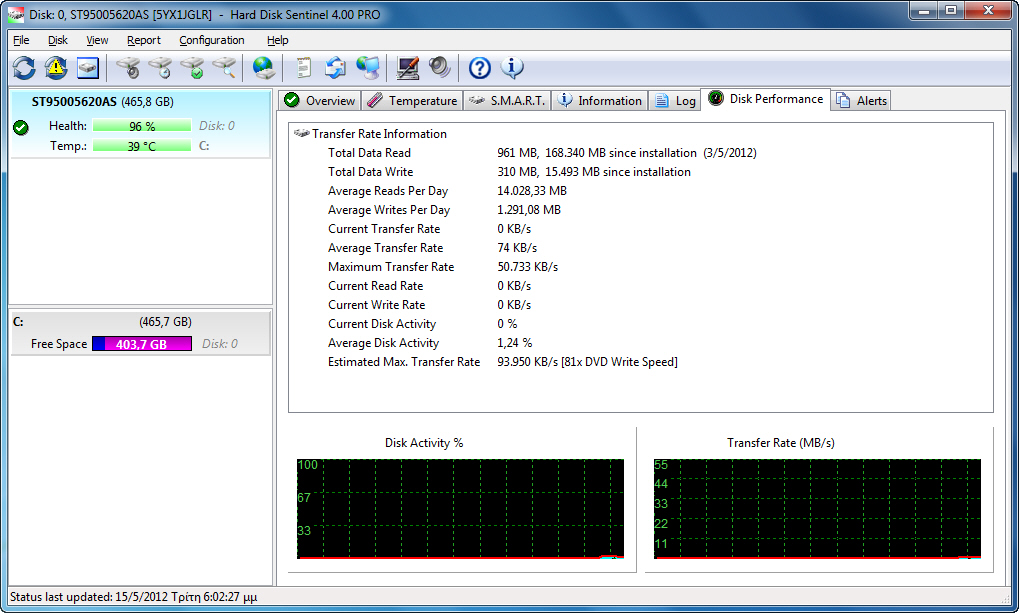Screen dimensions: 1019x613
Task: Click the 39 °C temperature bar
Action: click(142, 146)
